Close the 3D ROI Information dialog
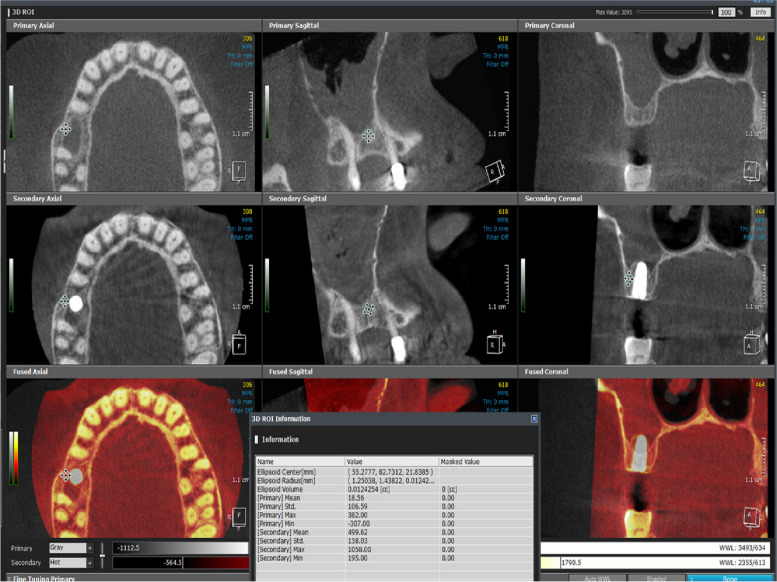777x582 pixels. pos(534,419)
